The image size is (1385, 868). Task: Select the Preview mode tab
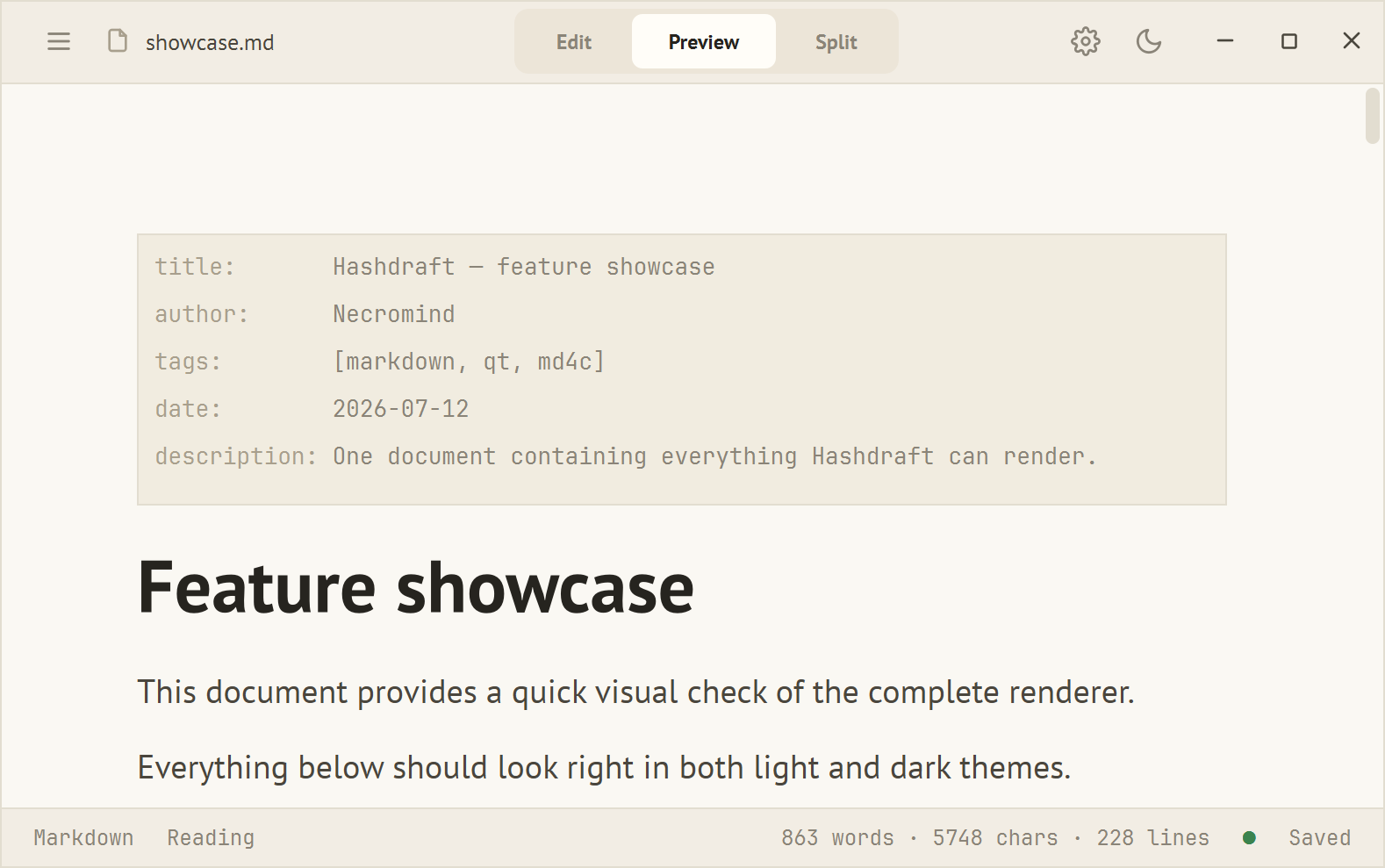[x=704, y=42]
